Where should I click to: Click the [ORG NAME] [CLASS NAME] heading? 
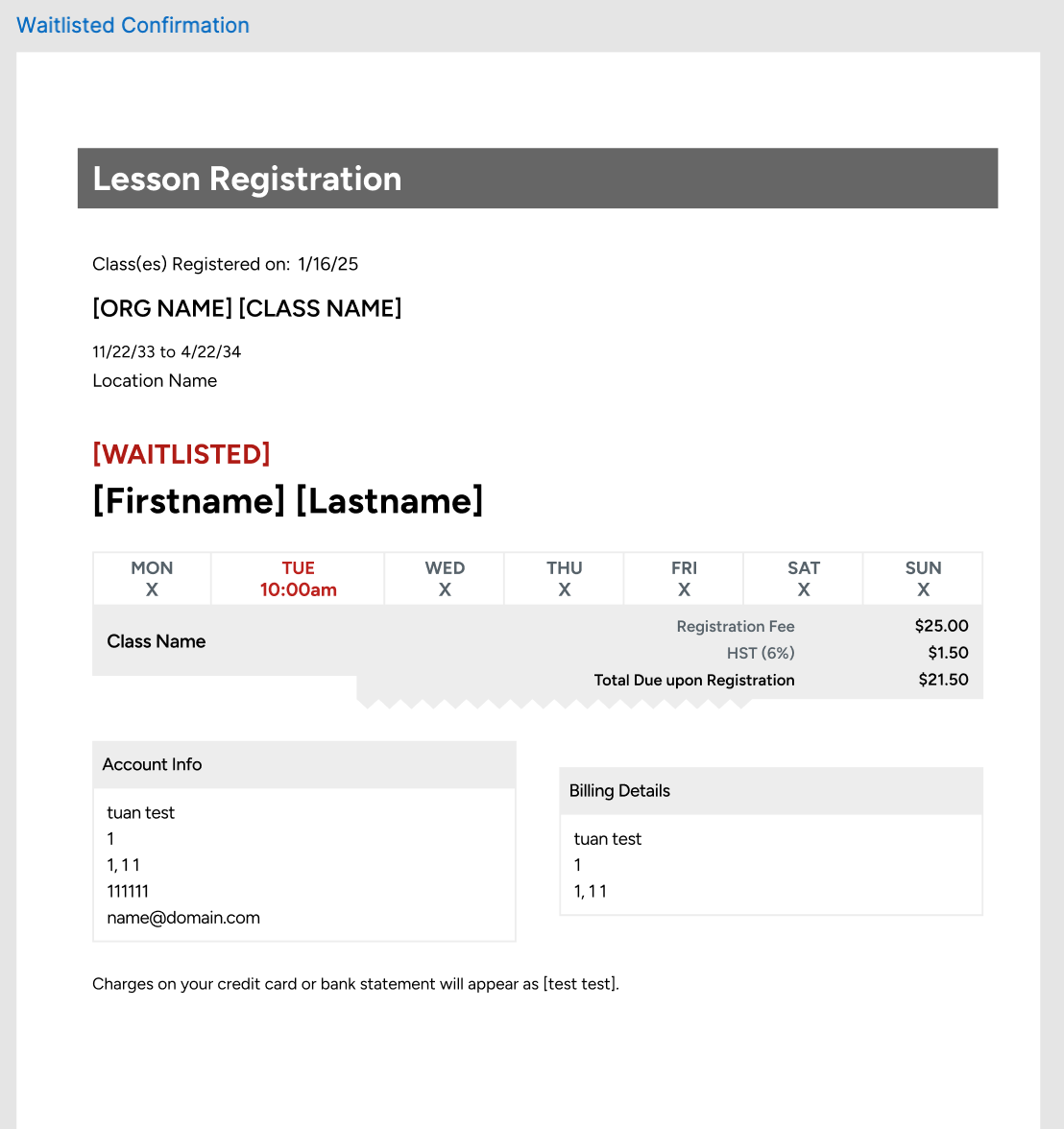point(247,308)
